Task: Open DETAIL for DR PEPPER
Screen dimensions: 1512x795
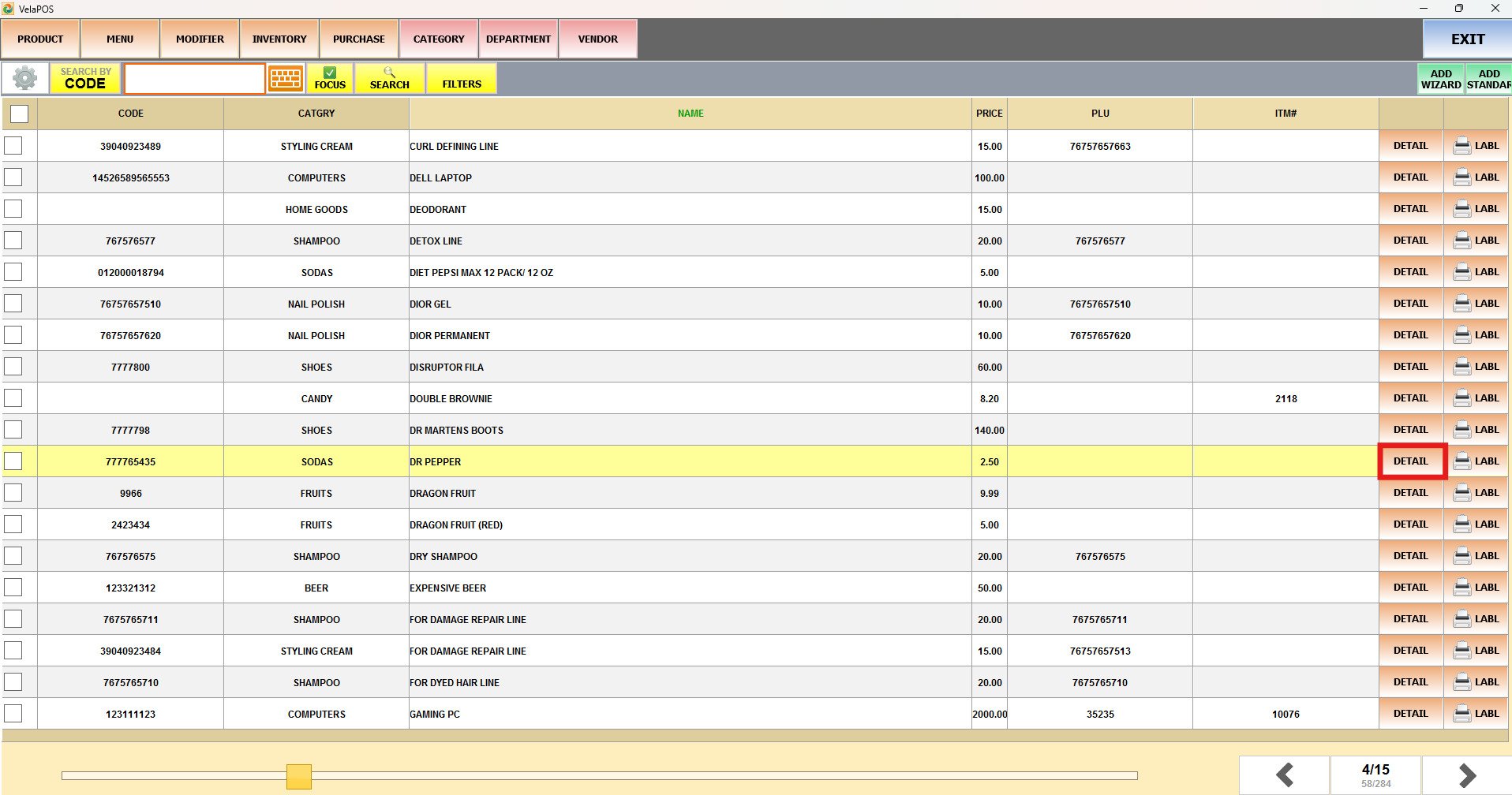Action: (x=1411, y=461)
